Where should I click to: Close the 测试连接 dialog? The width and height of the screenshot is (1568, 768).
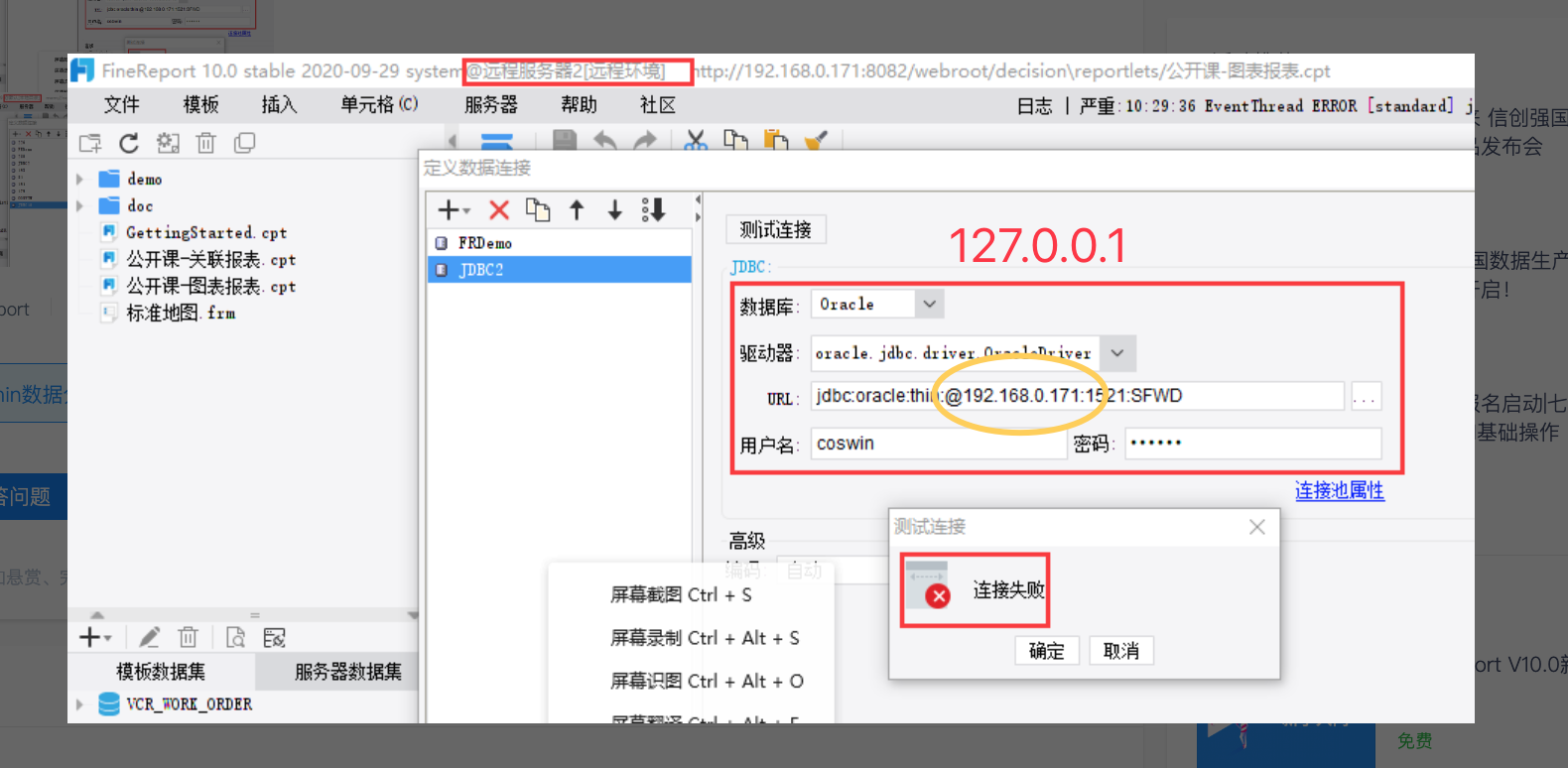1257,527
